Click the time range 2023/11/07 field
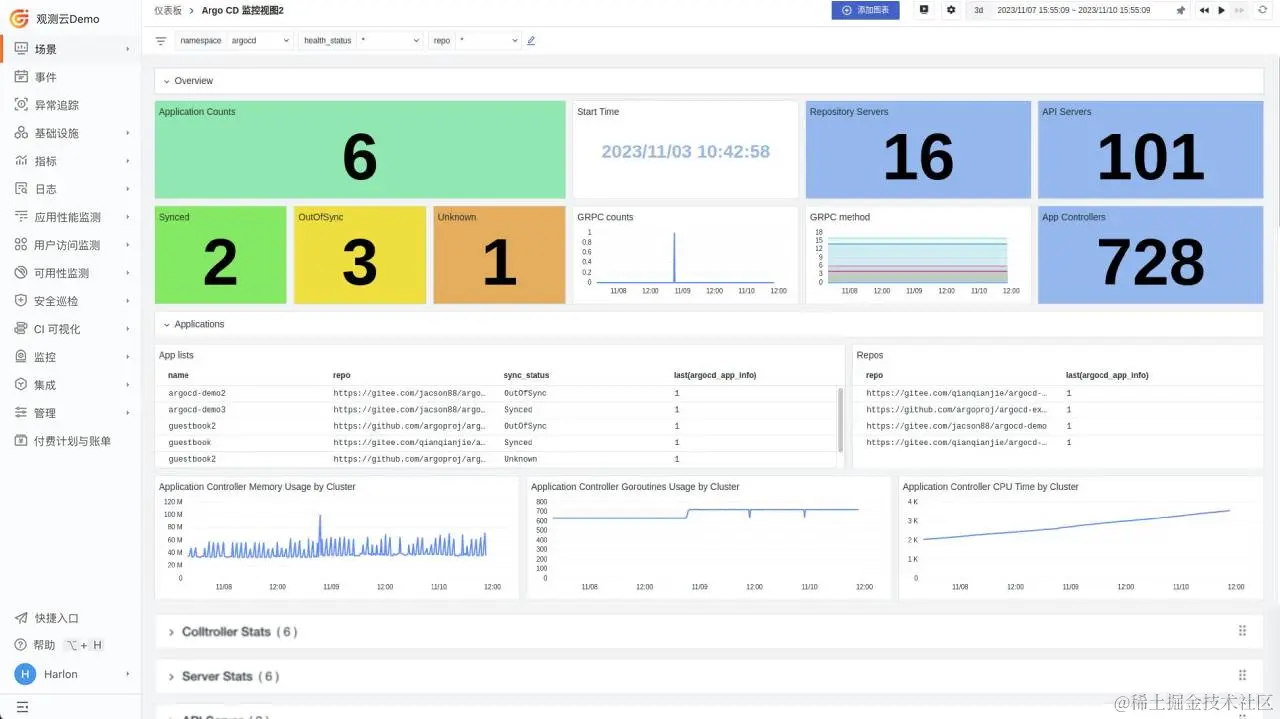Viewport: 1280px width, 719px height. pyautogui.click(x=1074, y=10)
